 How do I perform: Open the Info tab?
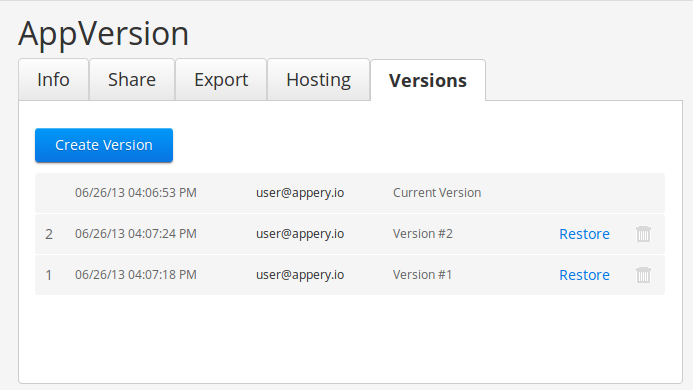click(53, 80)
